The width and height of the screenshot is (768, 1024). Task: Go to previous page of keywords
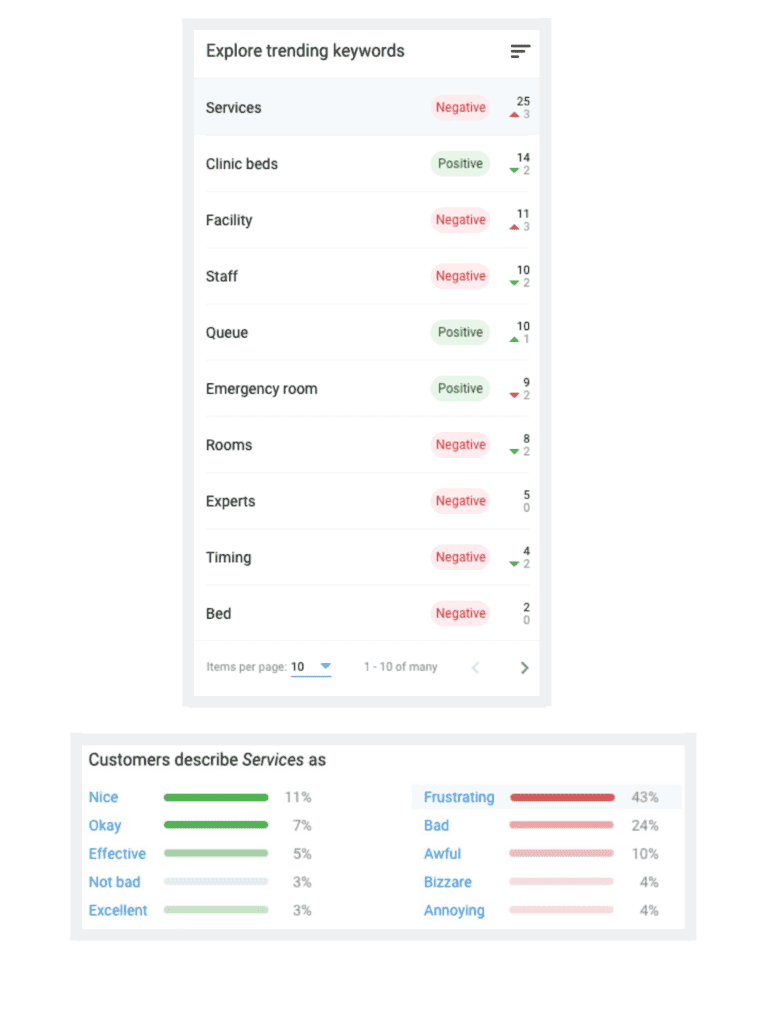point(476,668)
